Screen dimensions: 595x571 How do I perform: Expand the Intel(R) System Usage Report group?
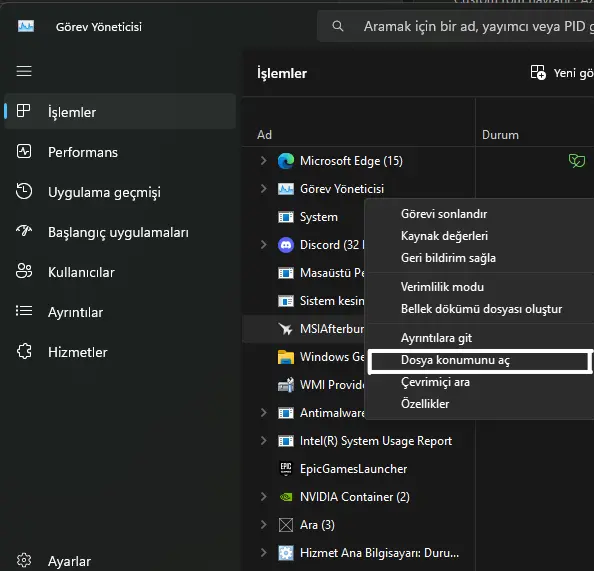pos(263,440)
